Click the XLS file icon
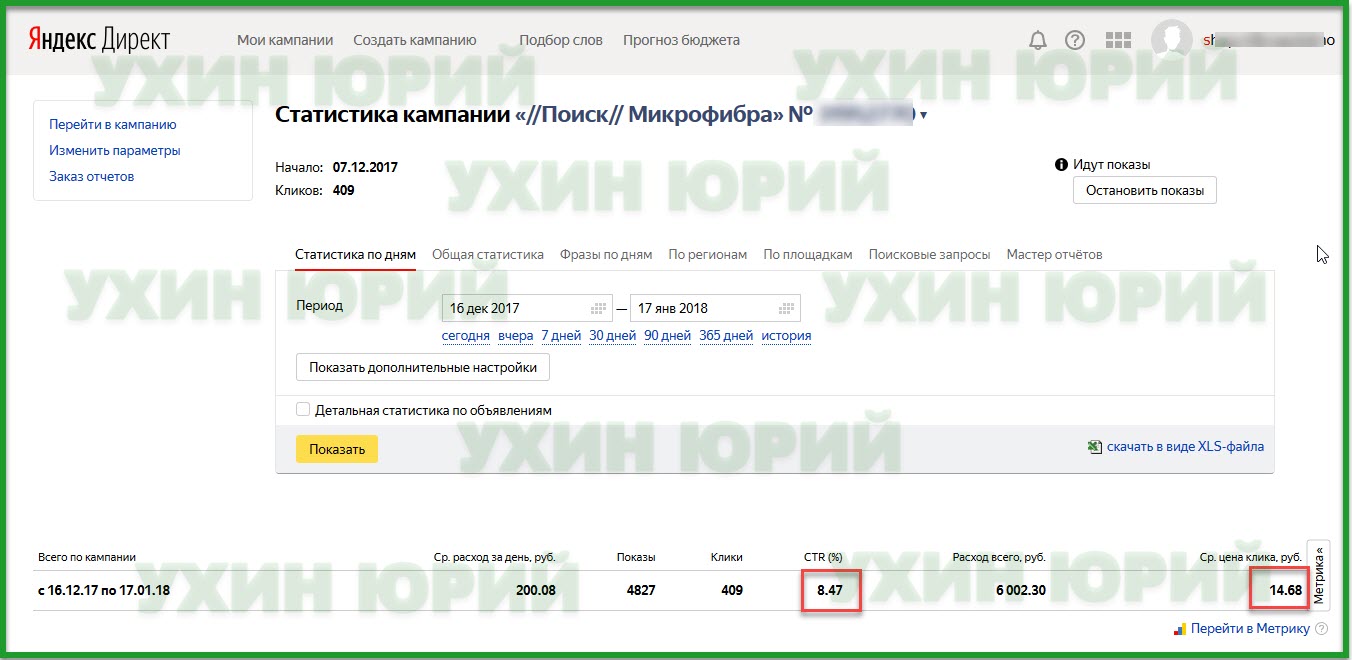 coord(1095,447)
